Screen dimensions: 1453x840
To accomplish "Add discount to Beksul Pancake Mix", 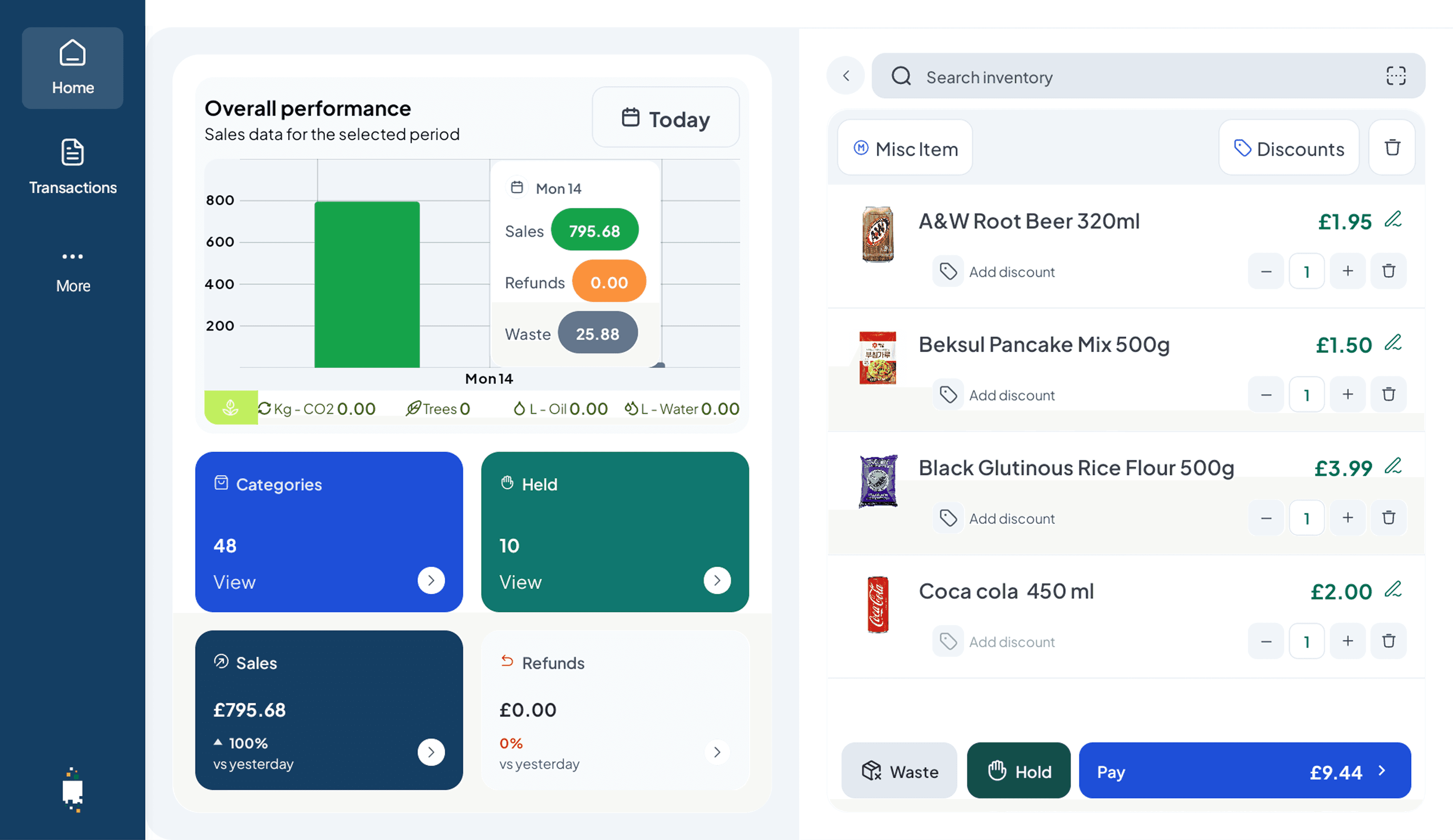I will [994, 395].
